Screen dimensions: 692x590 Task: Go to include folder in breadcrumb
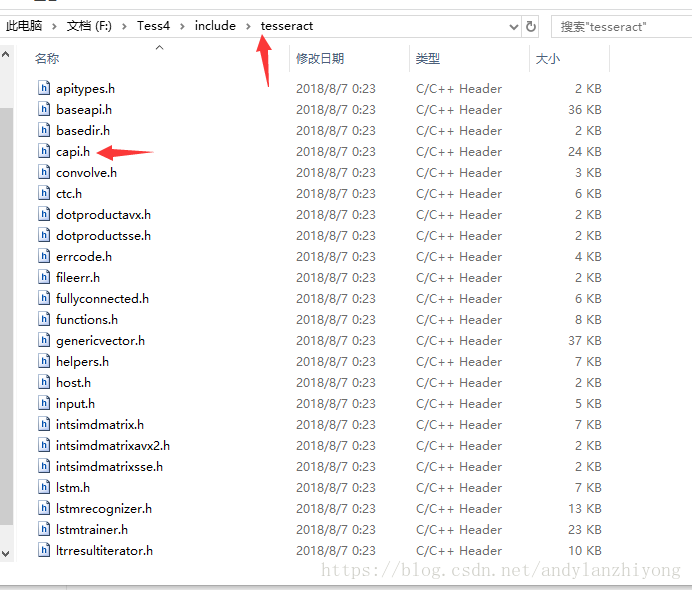[215, 26]
